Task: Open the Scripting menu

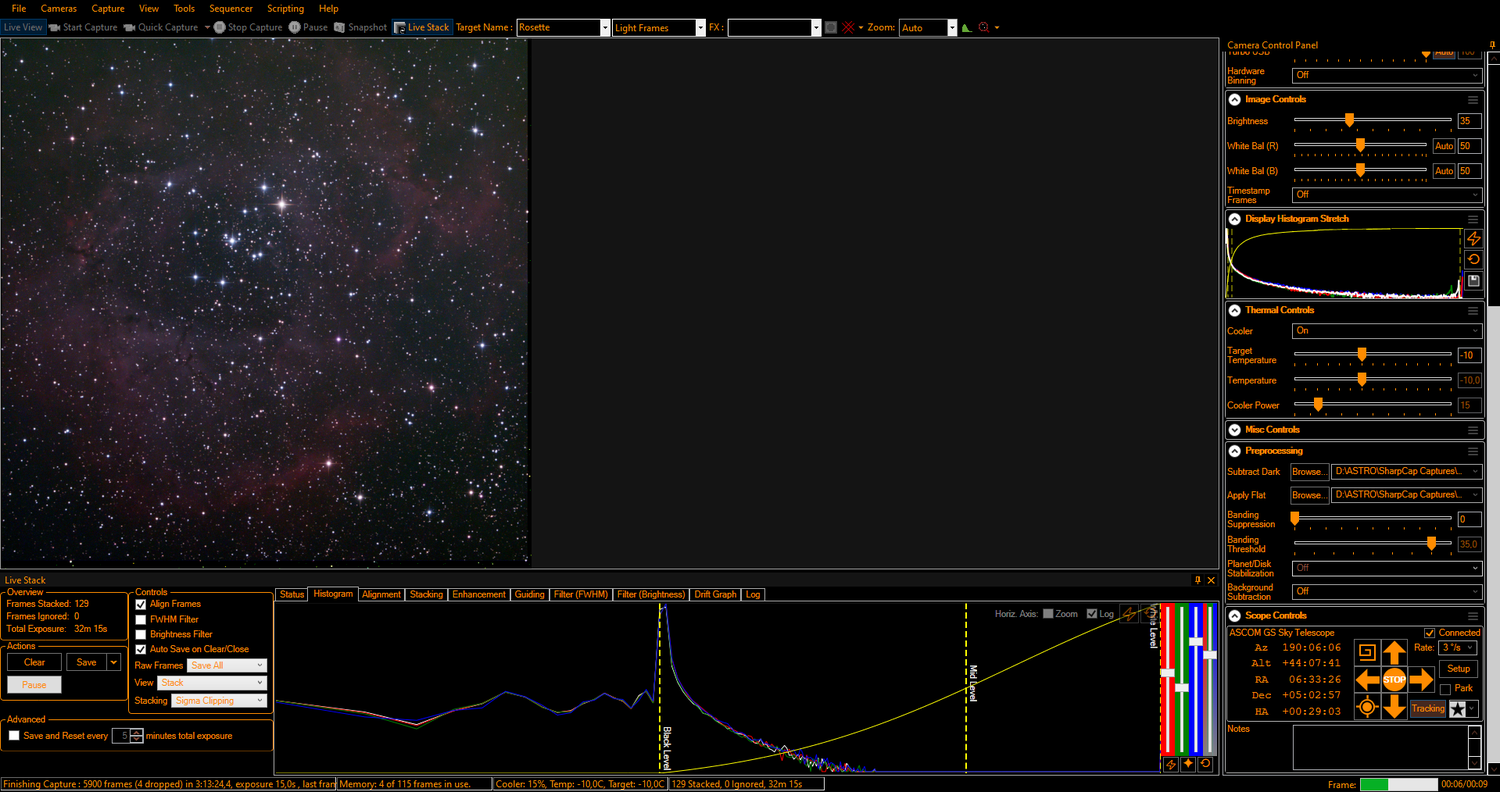Action: 285,8
